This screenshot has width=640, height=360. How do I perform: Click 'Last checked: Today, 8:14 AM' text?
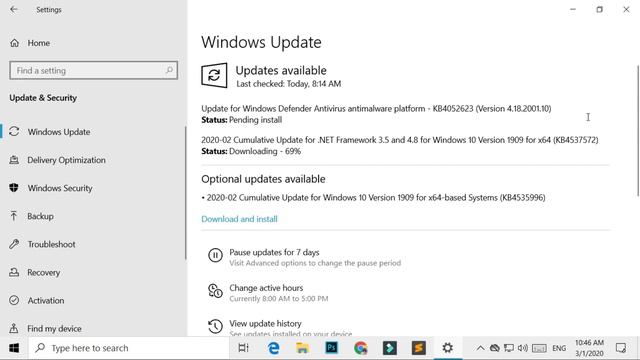coord(289,84)
